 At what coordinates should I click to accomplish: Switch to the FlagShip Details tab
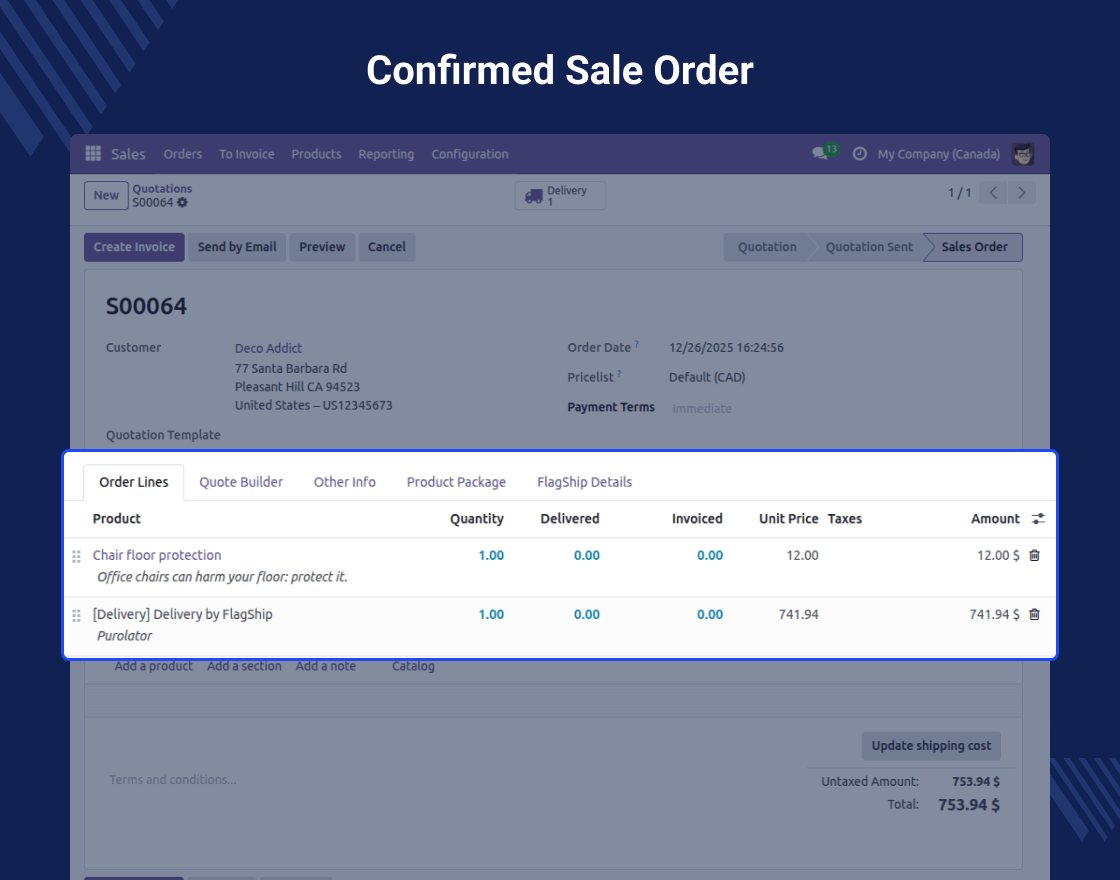584,482
